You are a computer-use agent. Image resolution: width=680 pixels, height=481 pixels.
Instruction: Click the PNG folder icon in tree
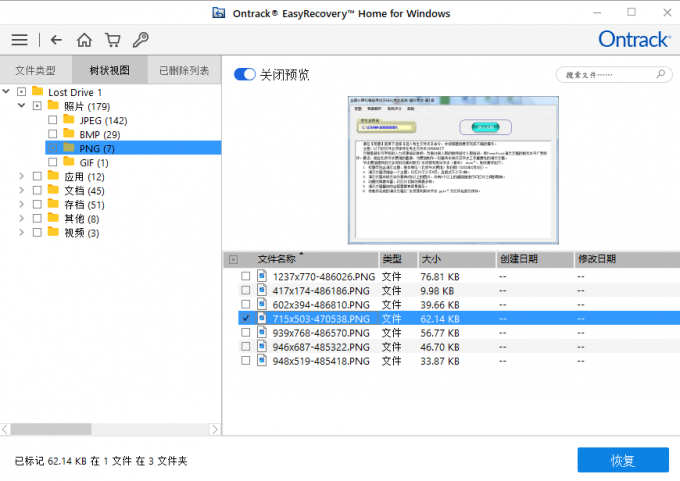pyautogui.click(x=69, y=148)
